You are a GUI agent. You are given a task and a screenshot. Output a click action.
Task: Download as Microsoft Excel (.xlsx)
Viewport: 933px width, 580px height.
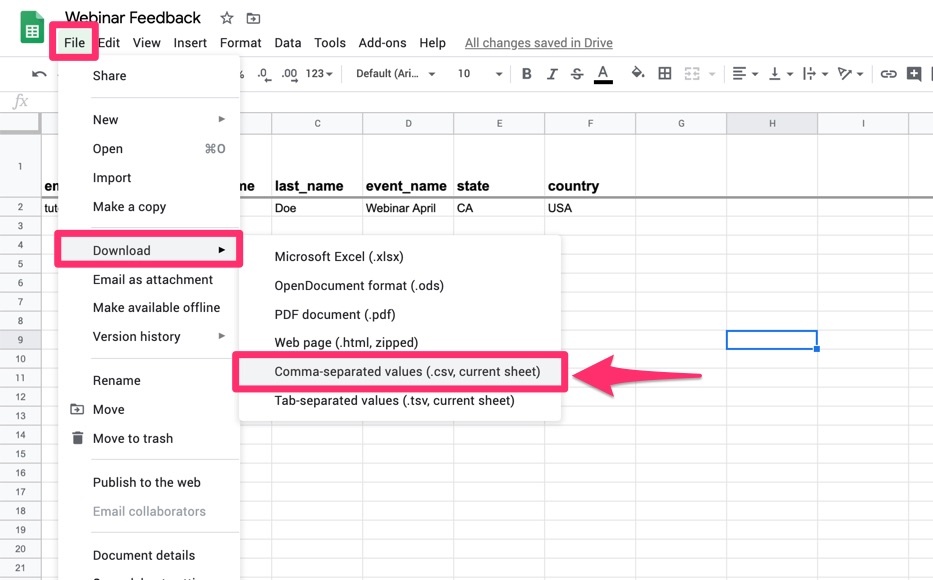tap(400, 257)
